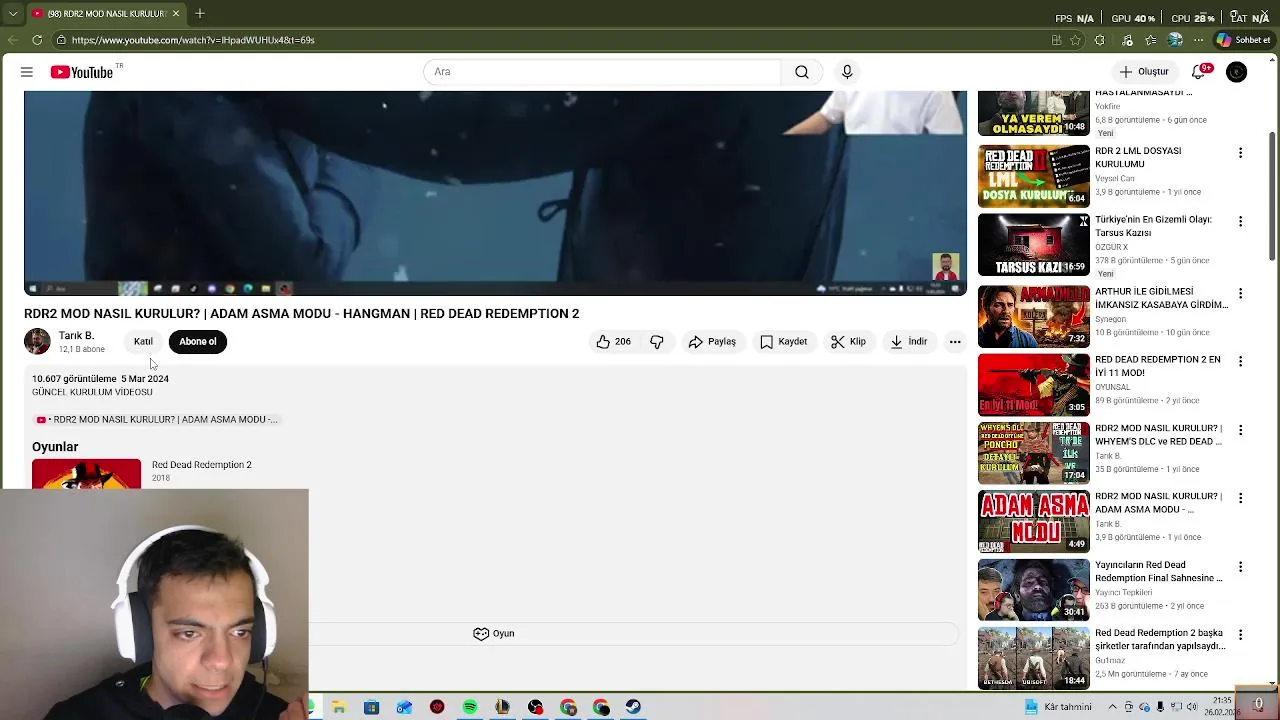Click the Kâr tahmini taskbar widget

1059,707
